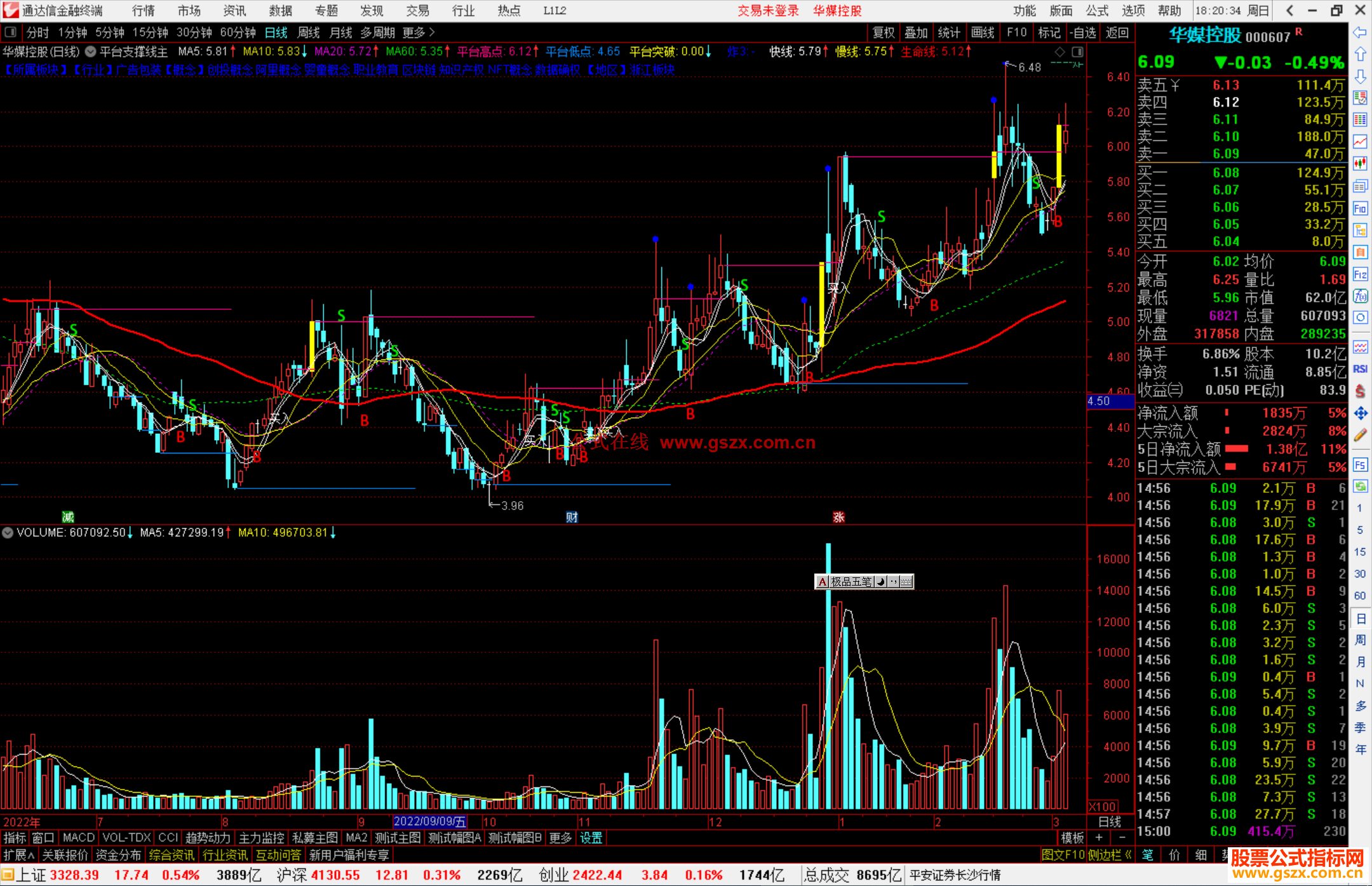Image resolution: width=1372 pixels, height=886 pixels.
Task: Toggle the indicator circle beside 华媒控股(日线)
Action: tap(90, 51)
